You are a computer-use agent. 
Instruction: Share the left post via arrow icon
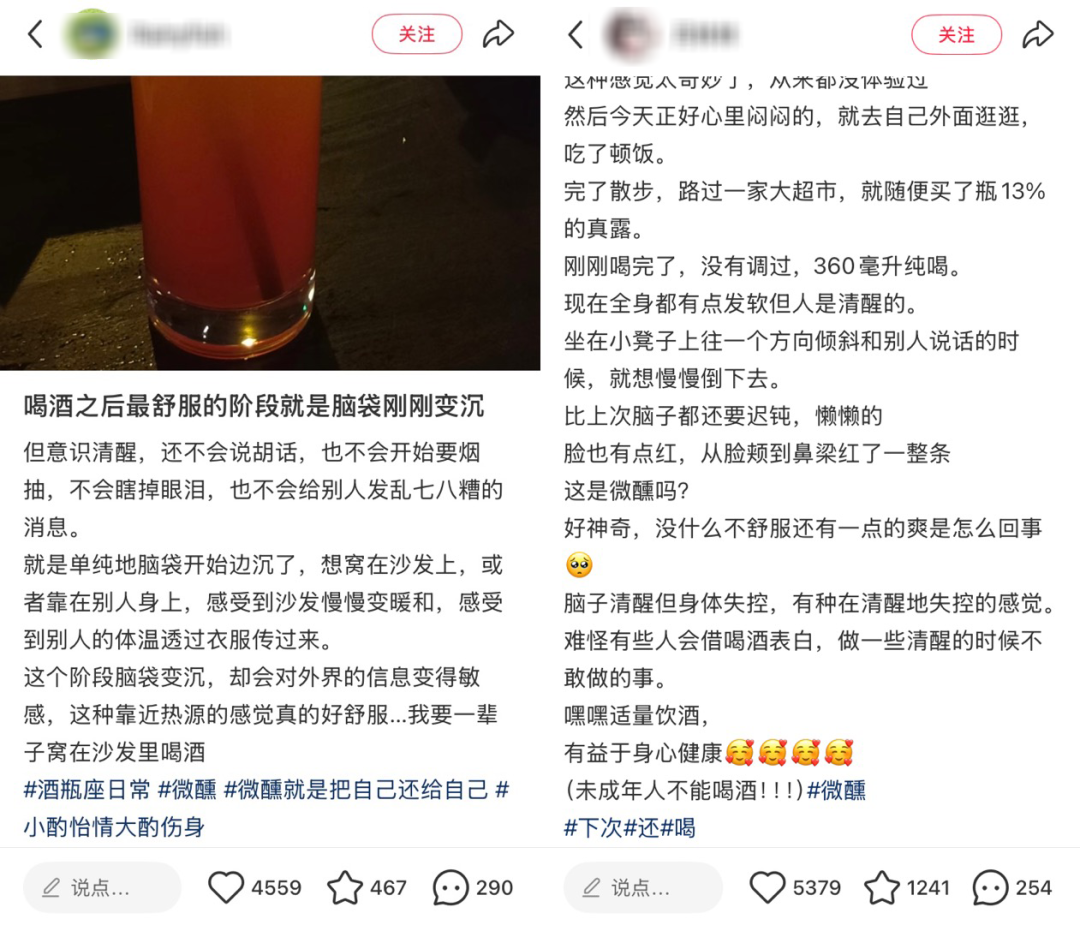[498, 34]
